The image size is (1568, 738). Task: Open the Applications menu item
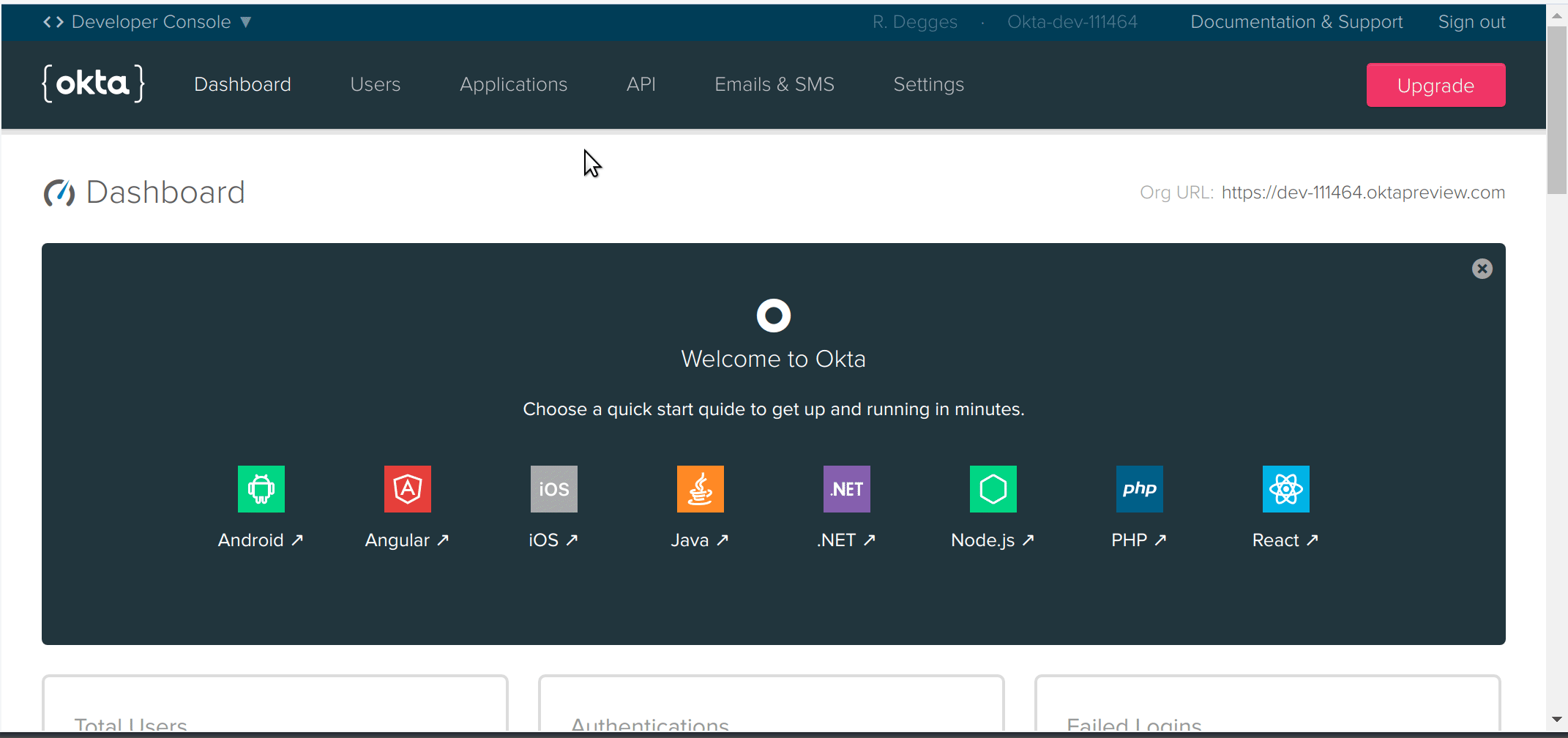click(x=513, y=84)
